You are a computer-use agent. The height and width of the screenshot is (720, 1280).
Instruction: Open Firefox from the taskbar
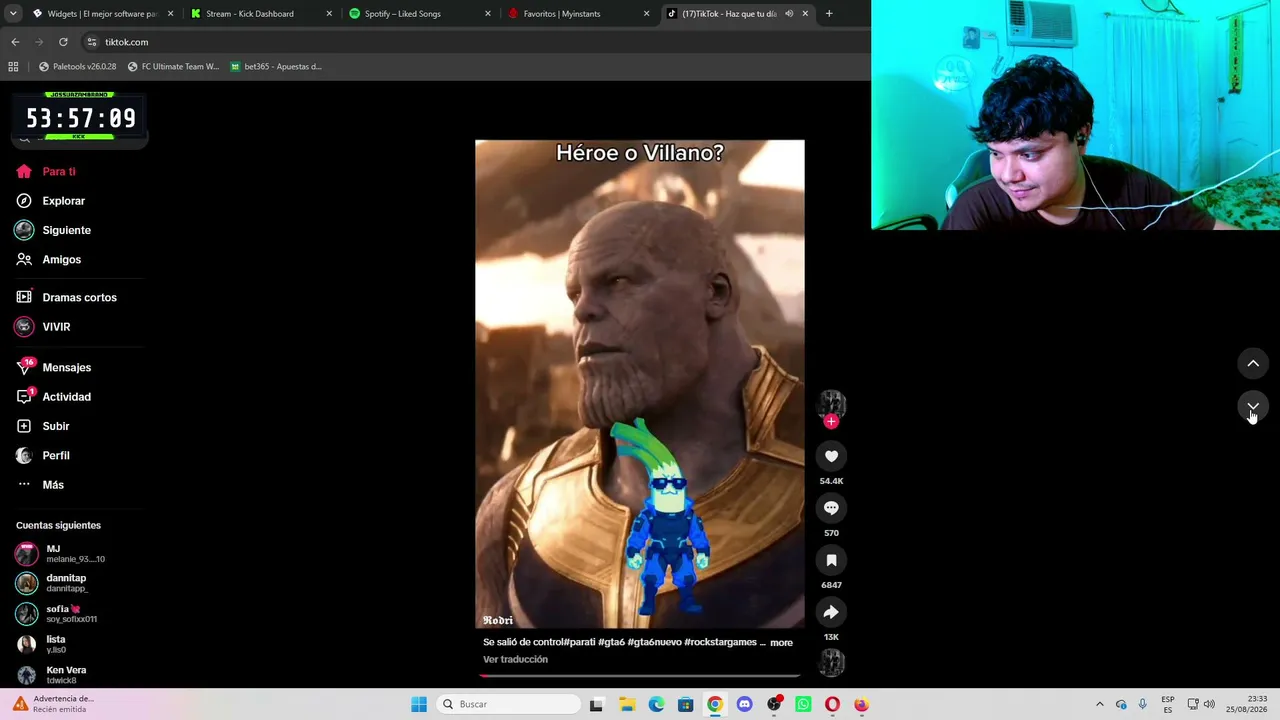point(861,704)
